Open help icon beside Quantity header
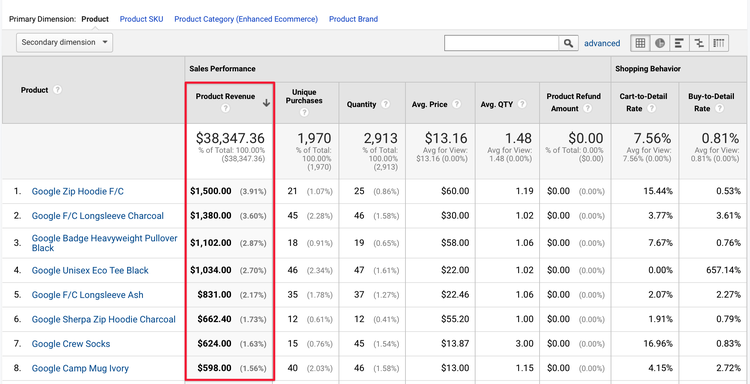Screen dimensions: 750x384 coord(386,104)
